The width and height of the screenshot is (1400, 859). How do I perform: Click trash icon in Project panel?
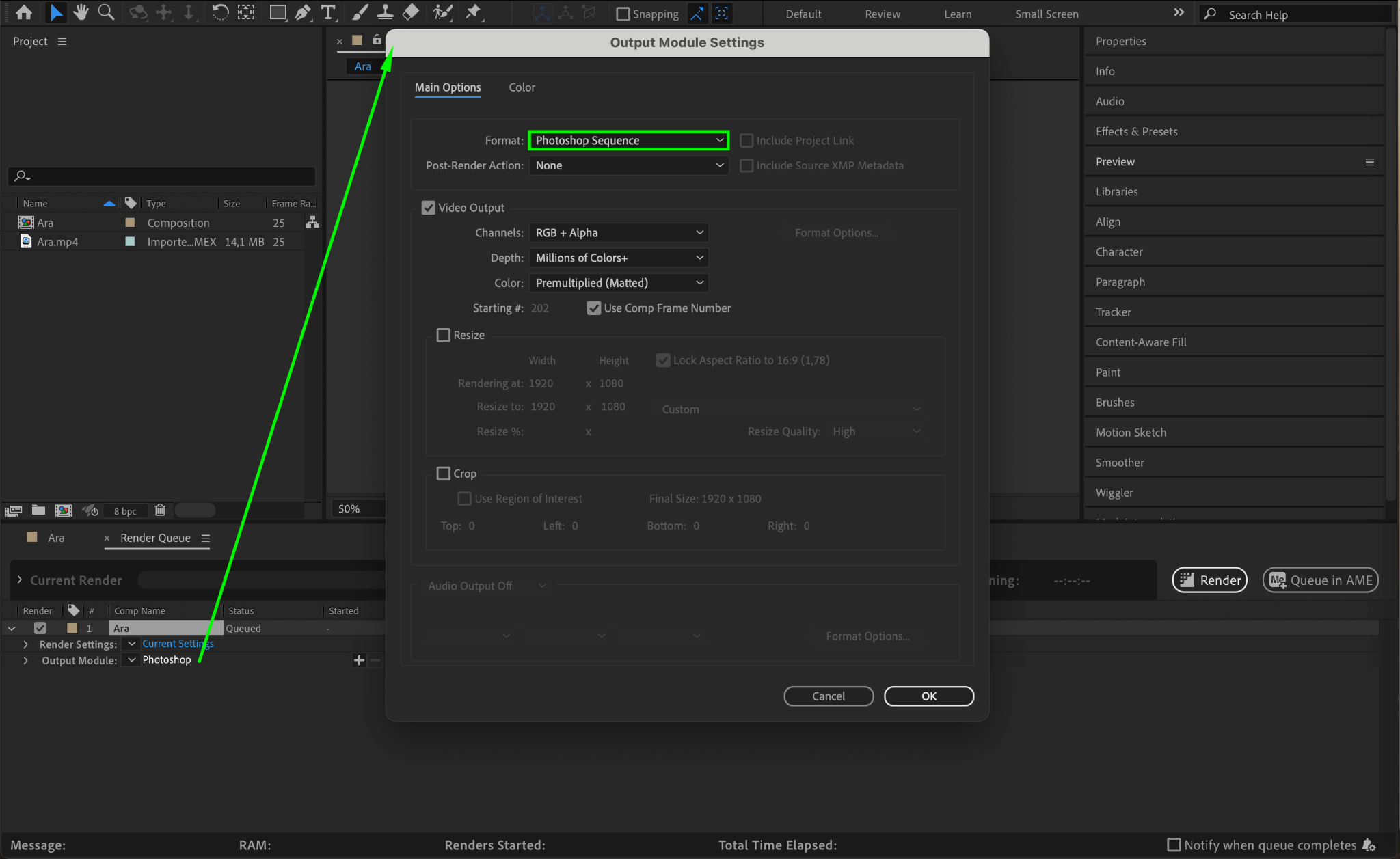click(x=160, y=510)
